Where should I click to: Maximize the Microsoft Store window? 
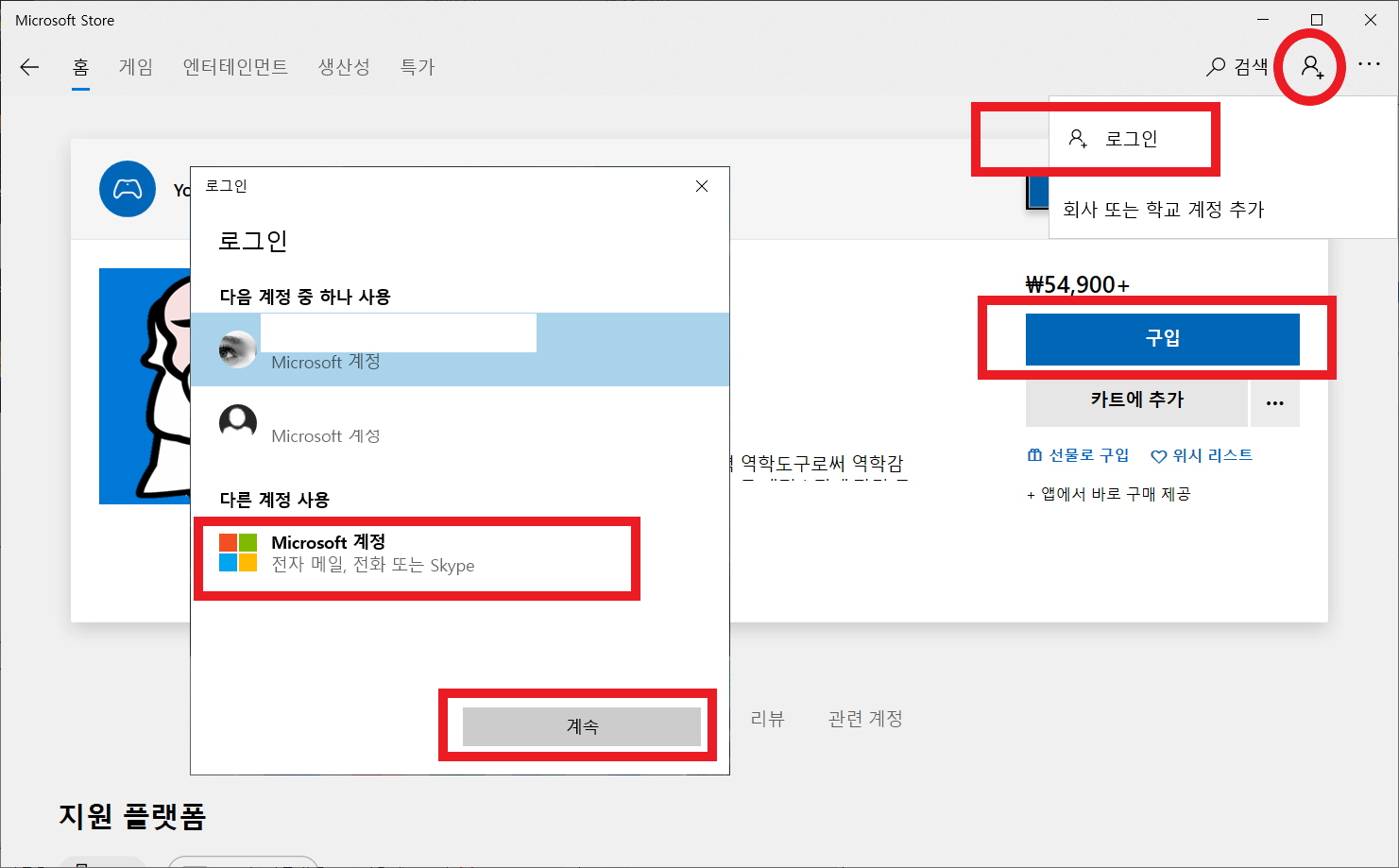click(x=1317, y=20)
